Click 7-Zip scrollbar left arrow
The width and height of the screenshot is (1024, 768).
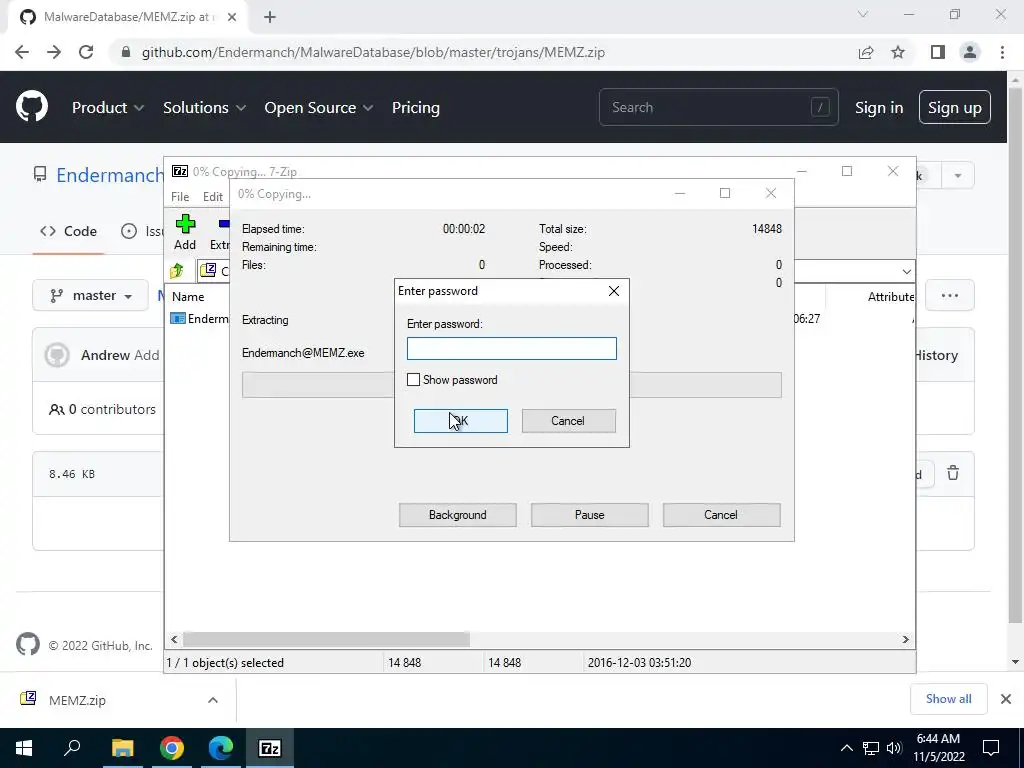point(174,639)
